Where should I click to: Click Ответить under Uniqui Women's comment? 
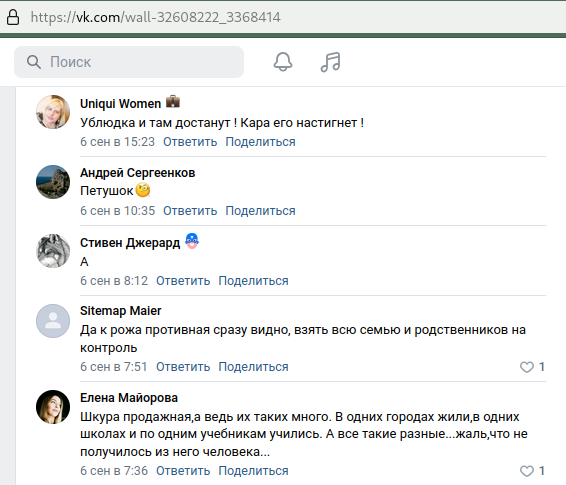pyautogui.click(x=190, y=142)
